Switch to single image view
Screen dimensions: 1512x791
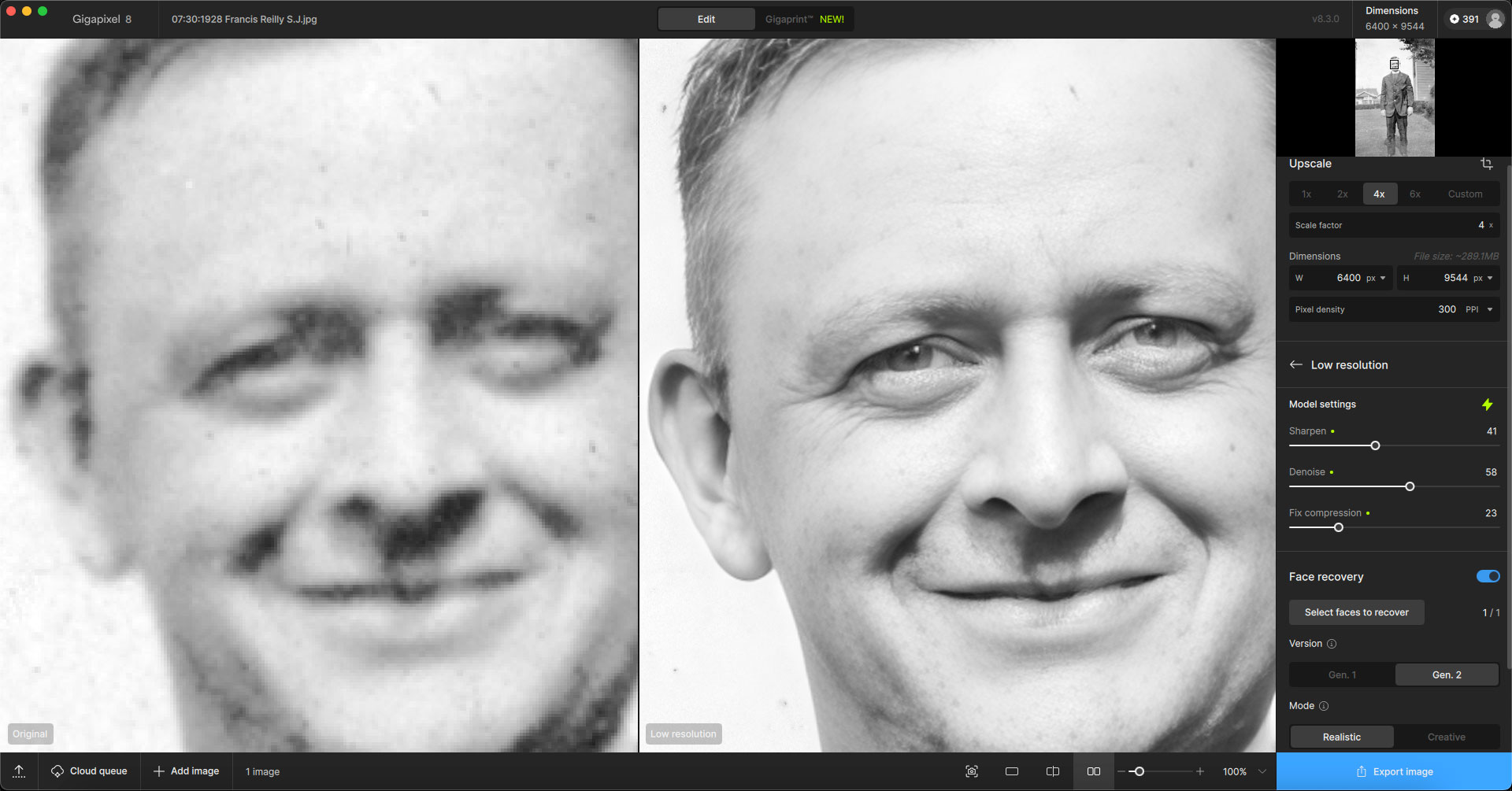click(1012, 771)
